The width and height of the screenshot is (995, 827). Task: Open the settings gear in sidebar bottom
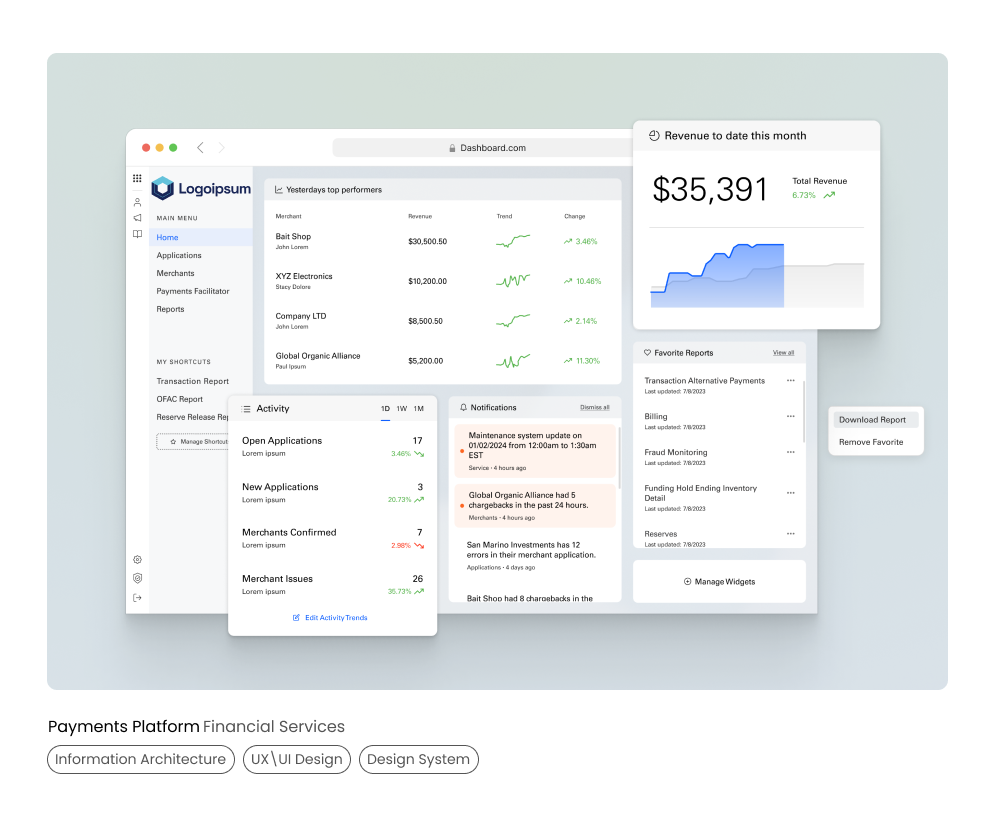point(137,560)
